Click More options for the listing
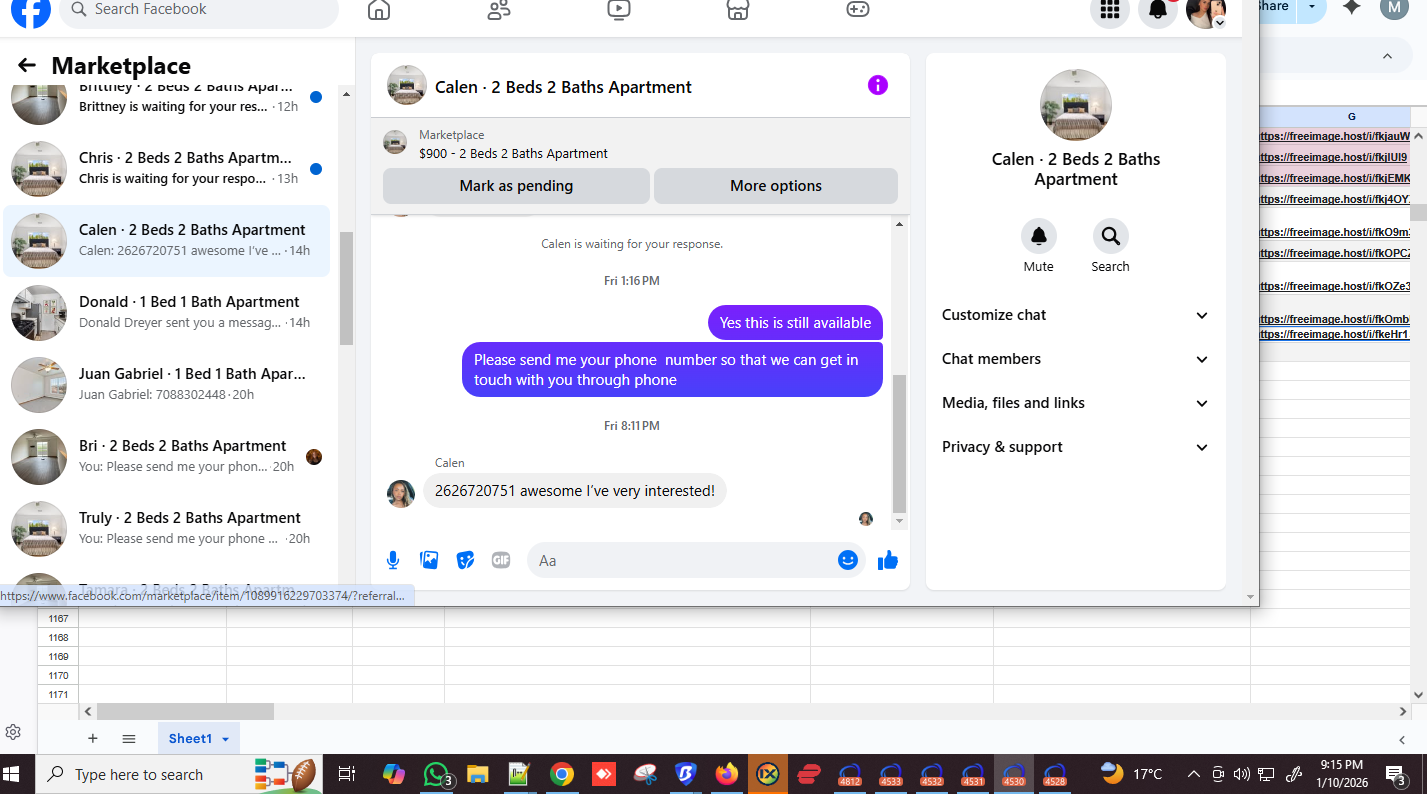Screen dimensions: 1427x794 pyautogui.click(x=776, y=186)
